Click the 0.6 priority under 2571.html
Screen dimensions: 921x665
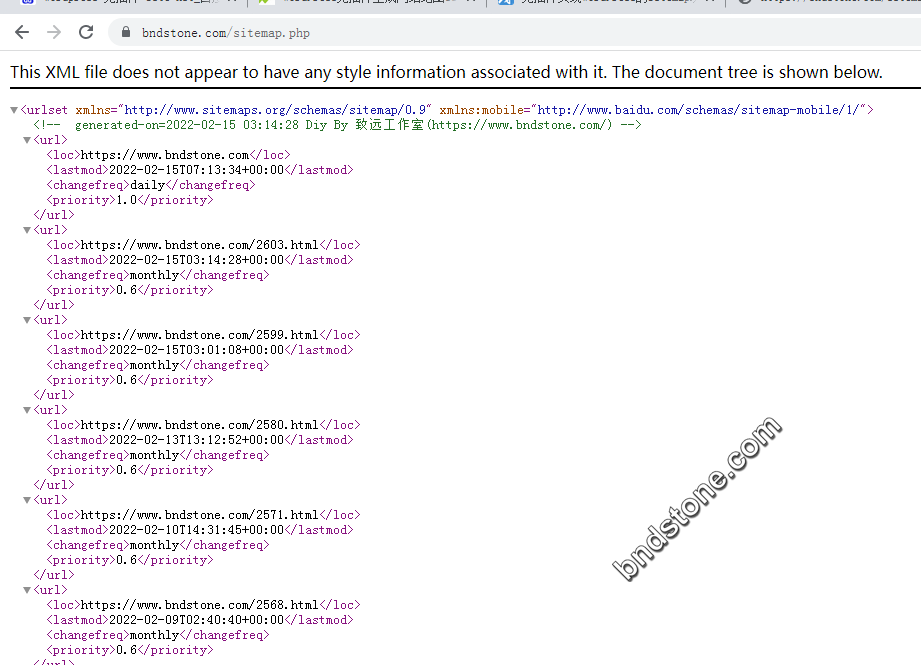pyautogui.click(x=126, y=560)
